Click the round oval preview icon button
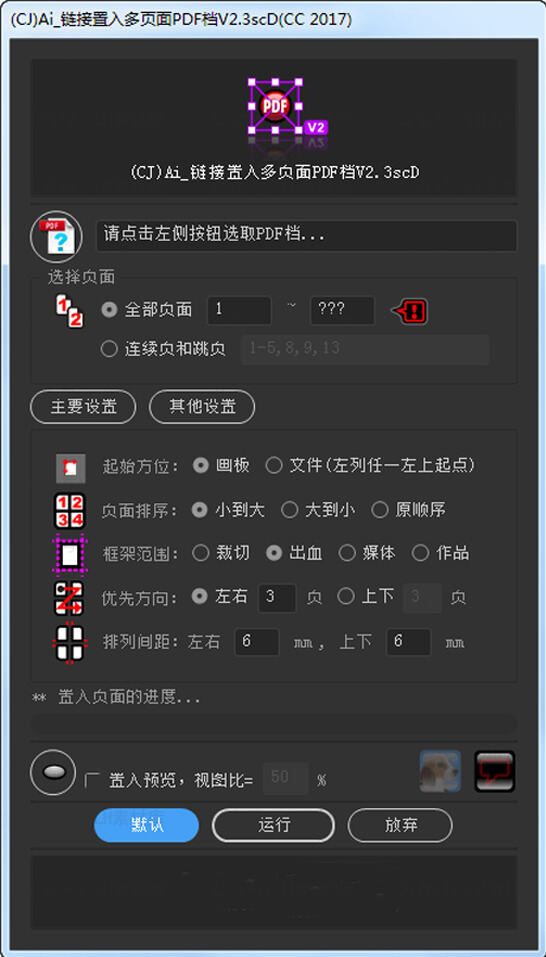Screen dimensions: 546x957 [x=53, y=772]
